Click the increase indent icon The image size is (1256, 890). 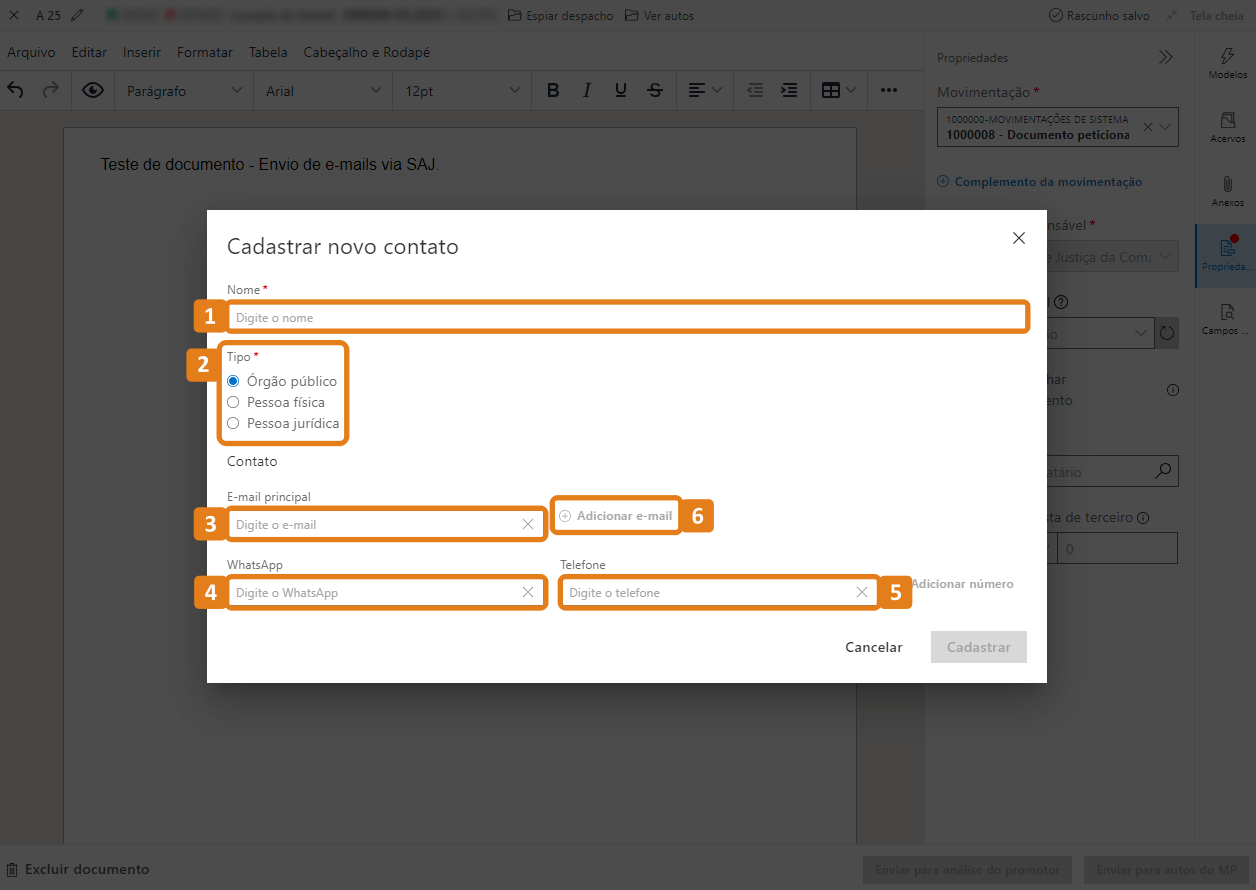coord(789,90)
